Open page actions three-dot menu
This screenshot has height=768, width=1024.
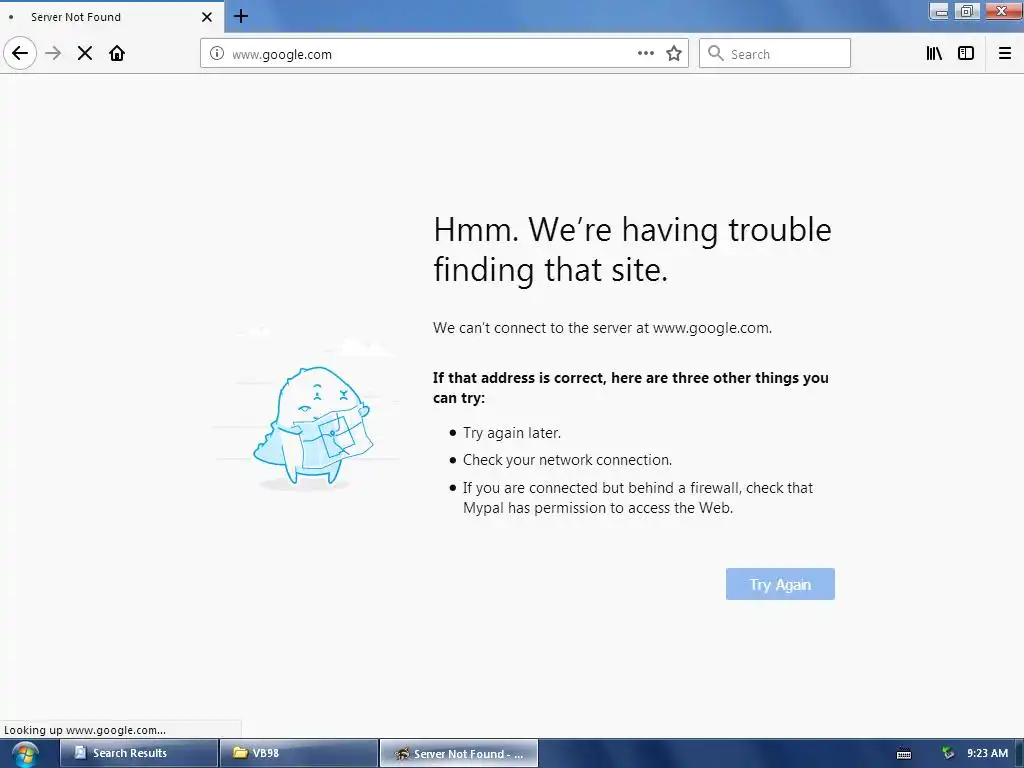click(x=646, y=54)
